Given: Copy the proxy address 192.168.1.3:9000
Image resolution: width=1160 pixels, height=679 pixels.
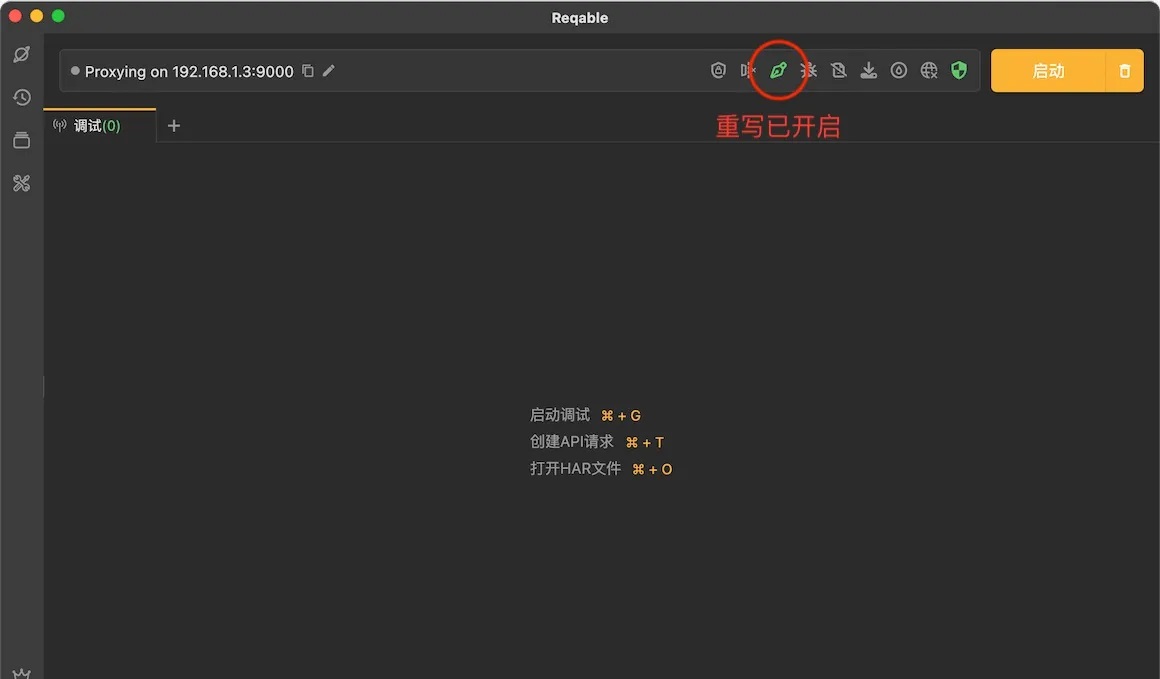Looking at the screenshot, I should pyautogui.click(x=308, y=71).
